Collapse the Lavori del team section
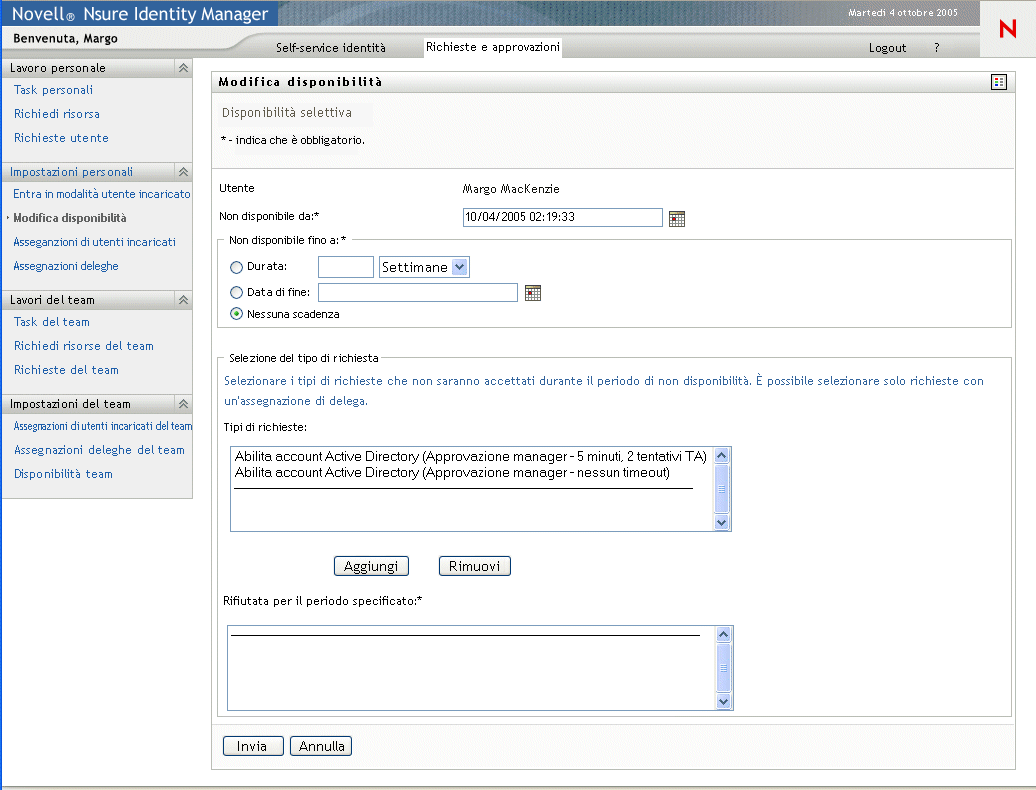1036x790 pixels. coord(183,300)
